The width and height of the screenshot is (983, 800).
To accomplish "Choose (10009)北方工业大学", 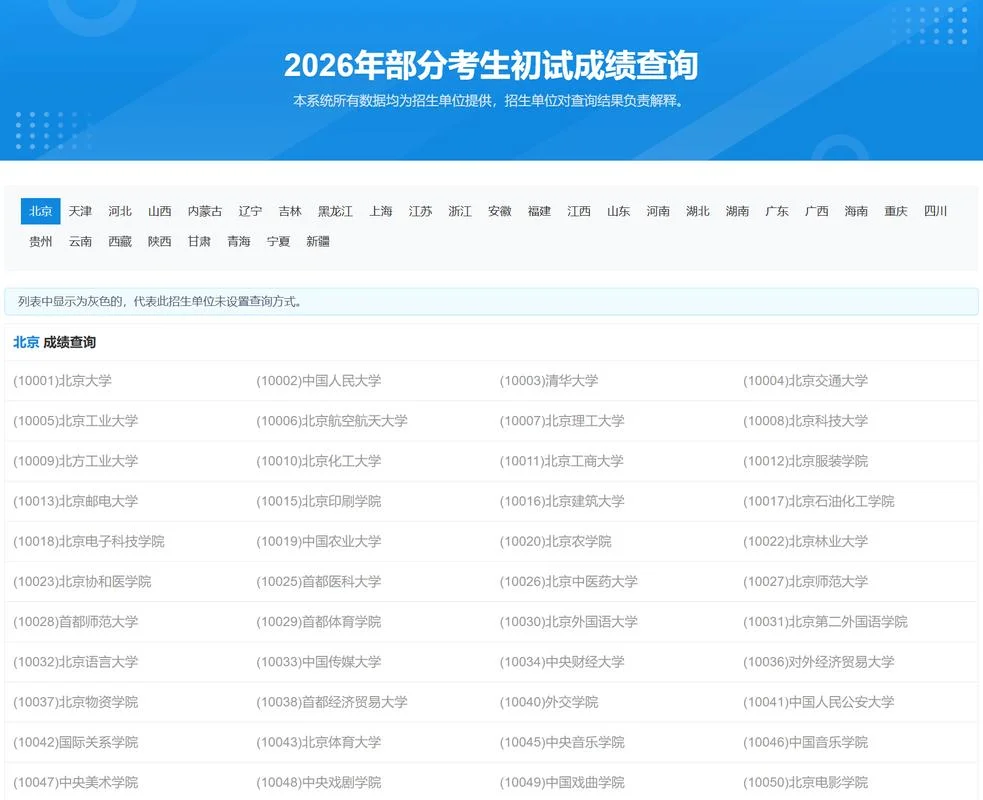I will click(76, 461).
